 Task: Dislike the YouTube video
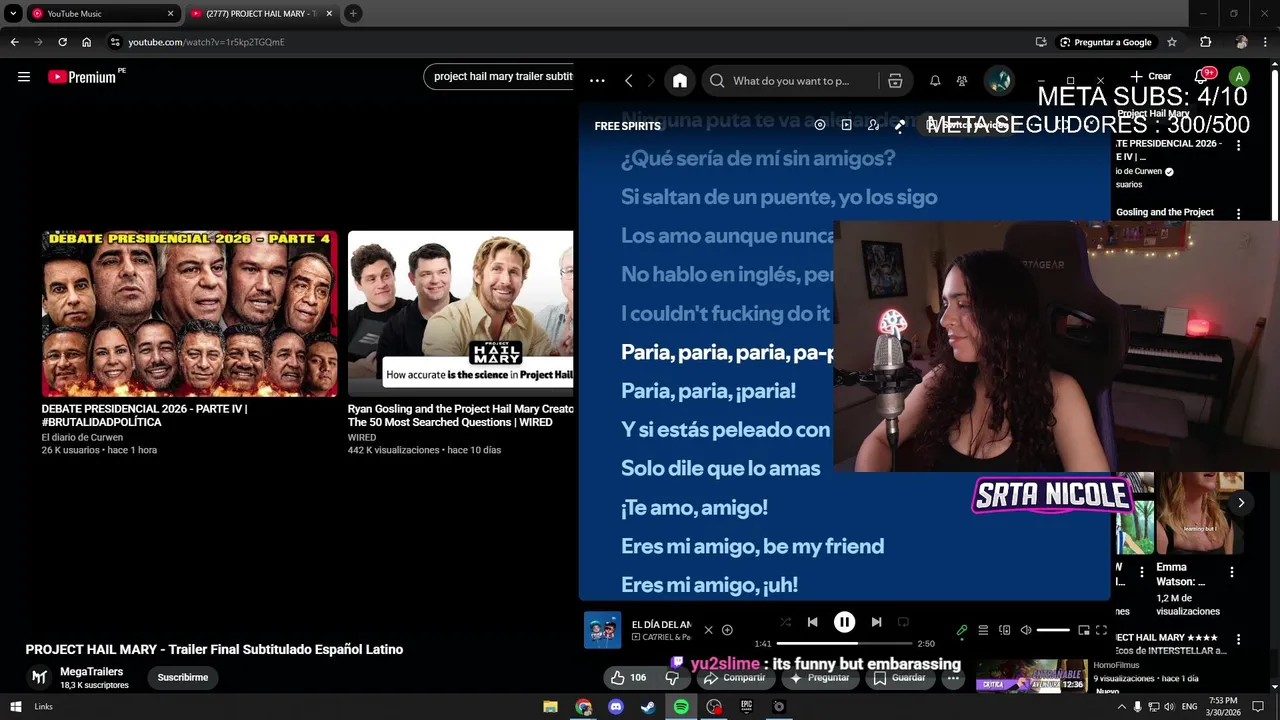(672, 678)
